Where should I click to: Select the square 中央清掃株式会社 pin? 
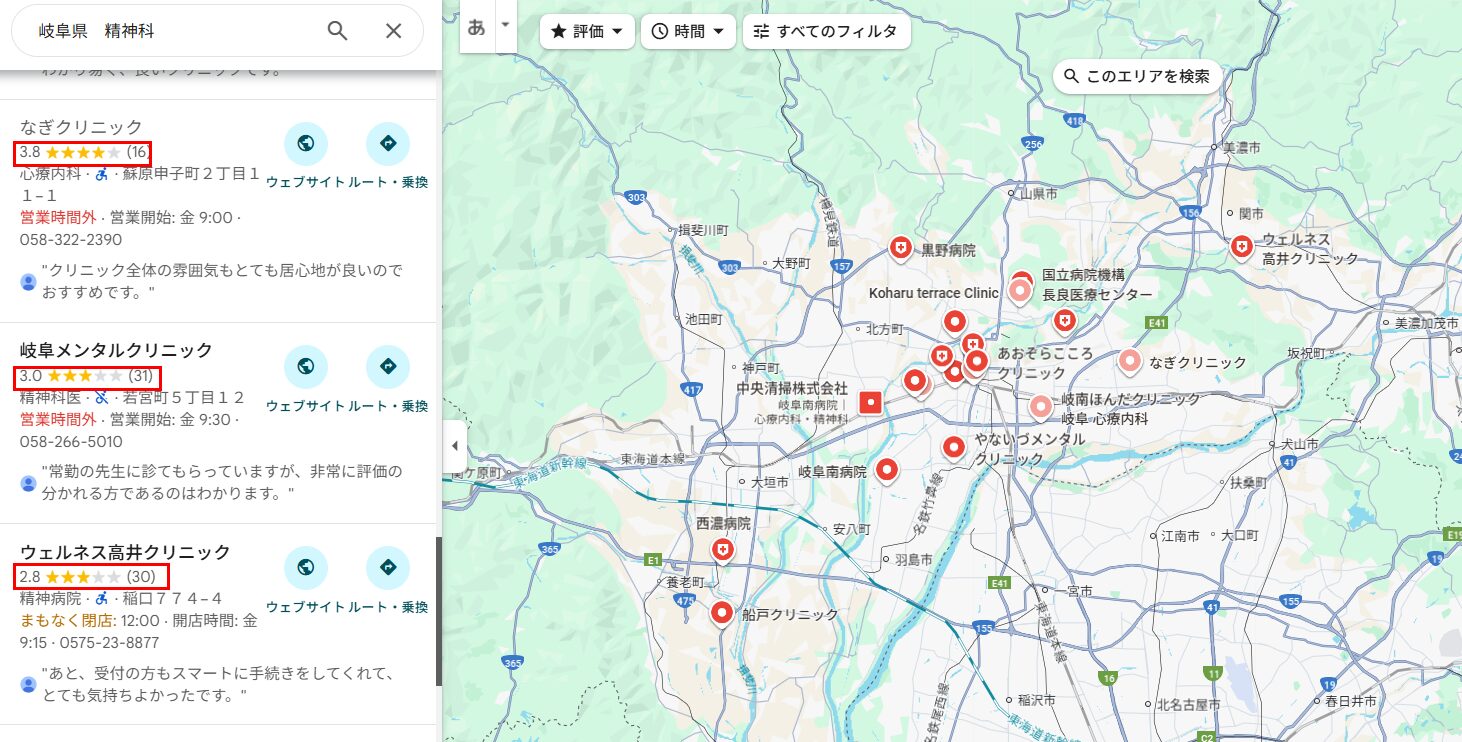(x=871, y=402)
